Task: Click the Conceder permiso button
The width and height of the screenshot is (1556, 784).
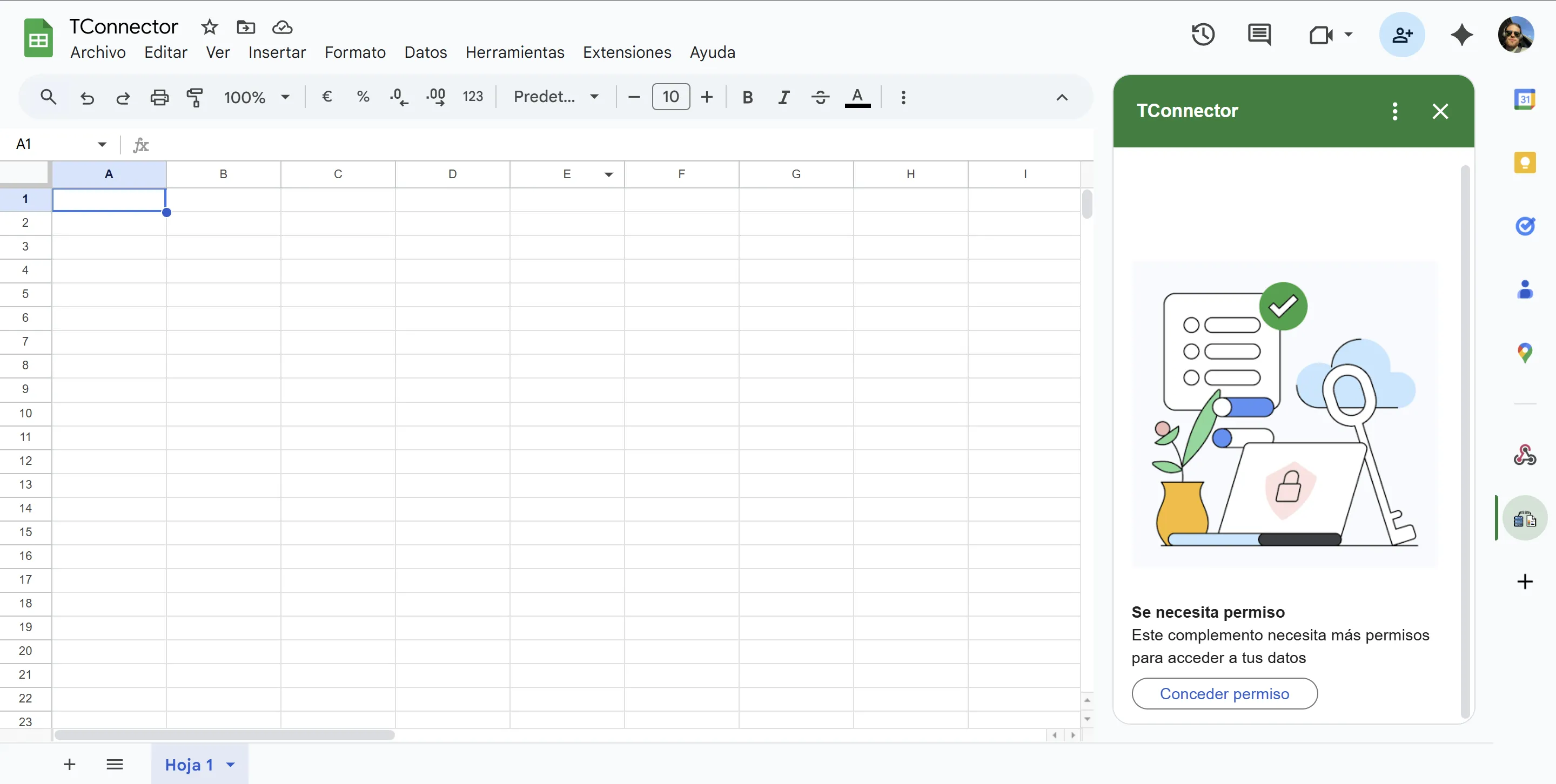Action: coord(1224,693)
